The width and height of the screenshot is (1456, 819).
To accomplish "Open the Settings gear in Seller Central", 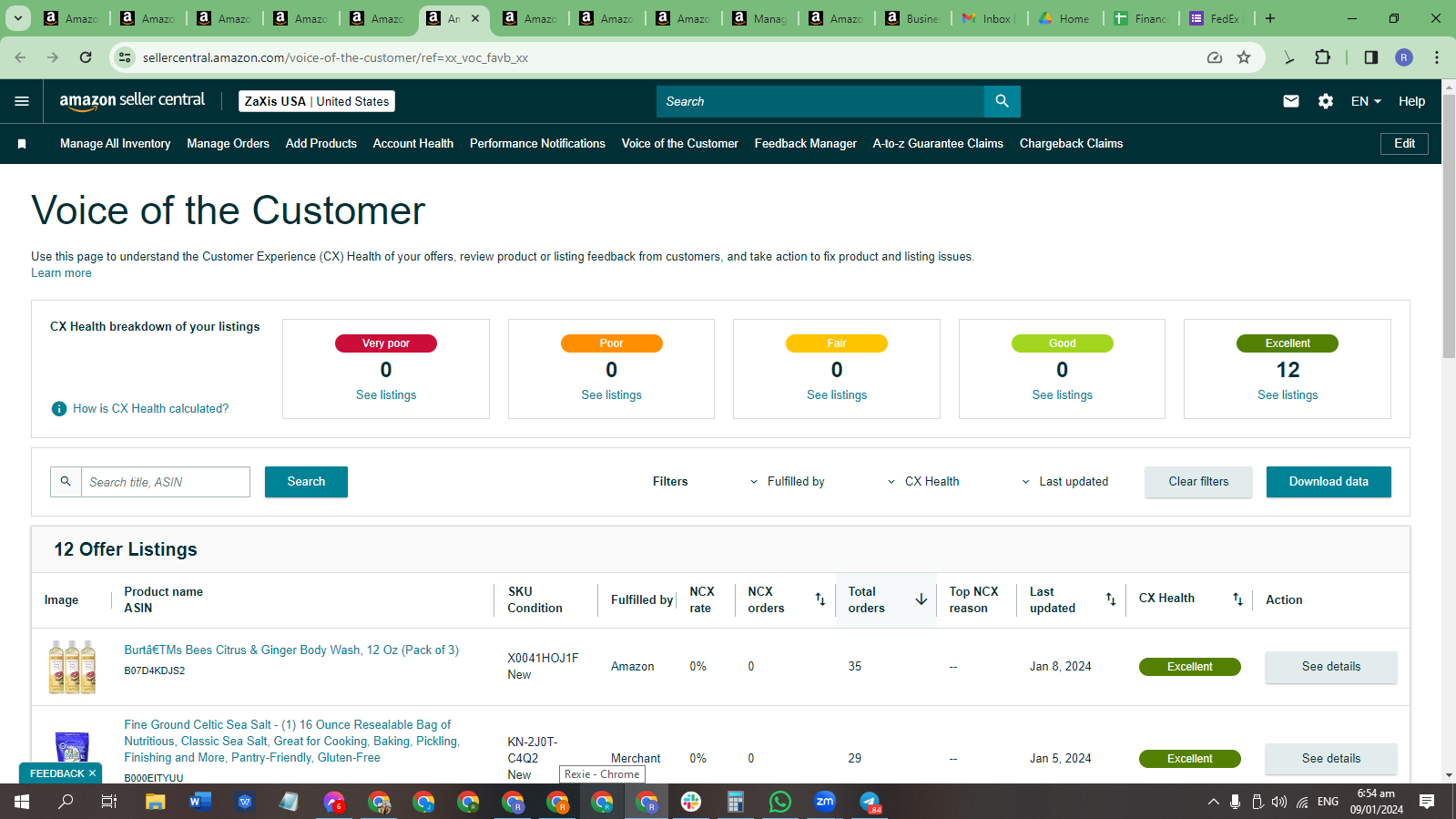I will pyautogui.click(x=1326, y=101).
